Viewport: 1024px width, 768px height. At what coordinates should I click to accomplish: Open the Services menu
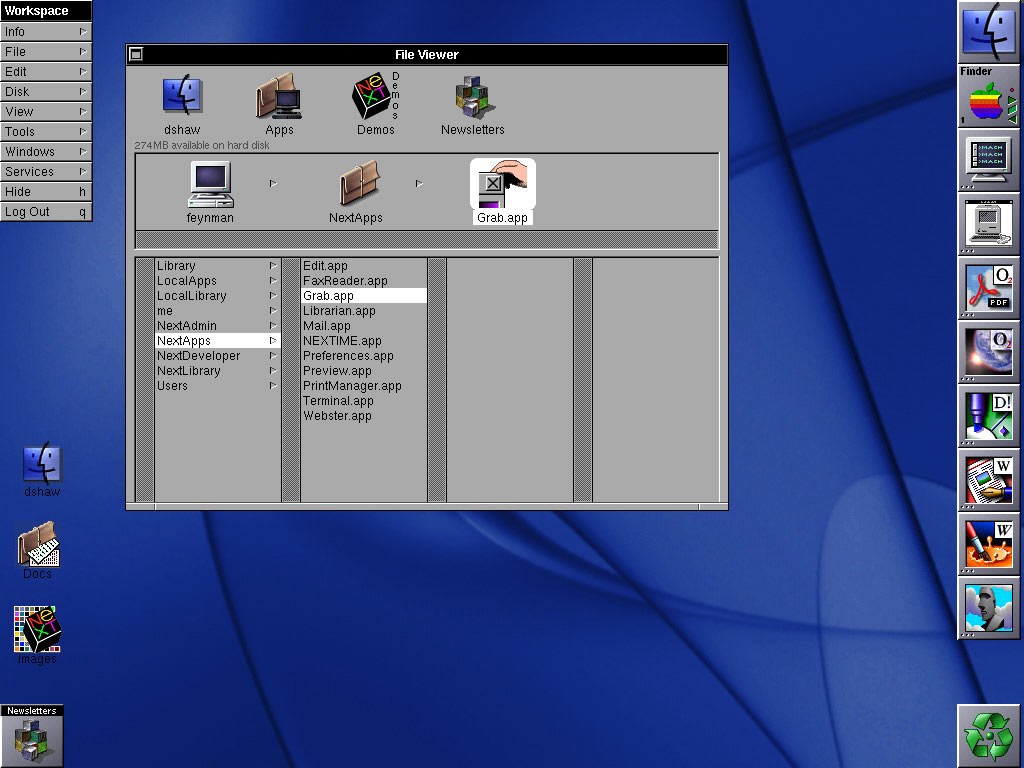tap(46, 172)
